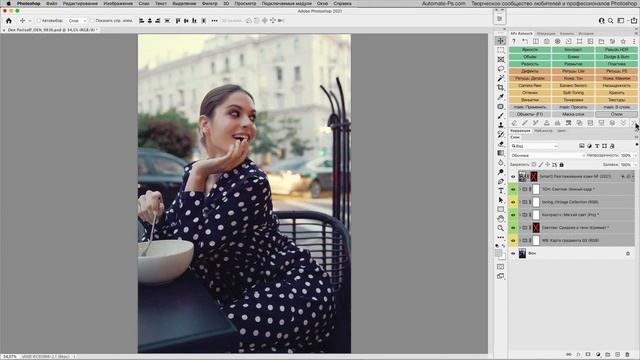640x360 pixels.
Task: Click the delete layer trash icon
Action: click(x=627, y=354)
